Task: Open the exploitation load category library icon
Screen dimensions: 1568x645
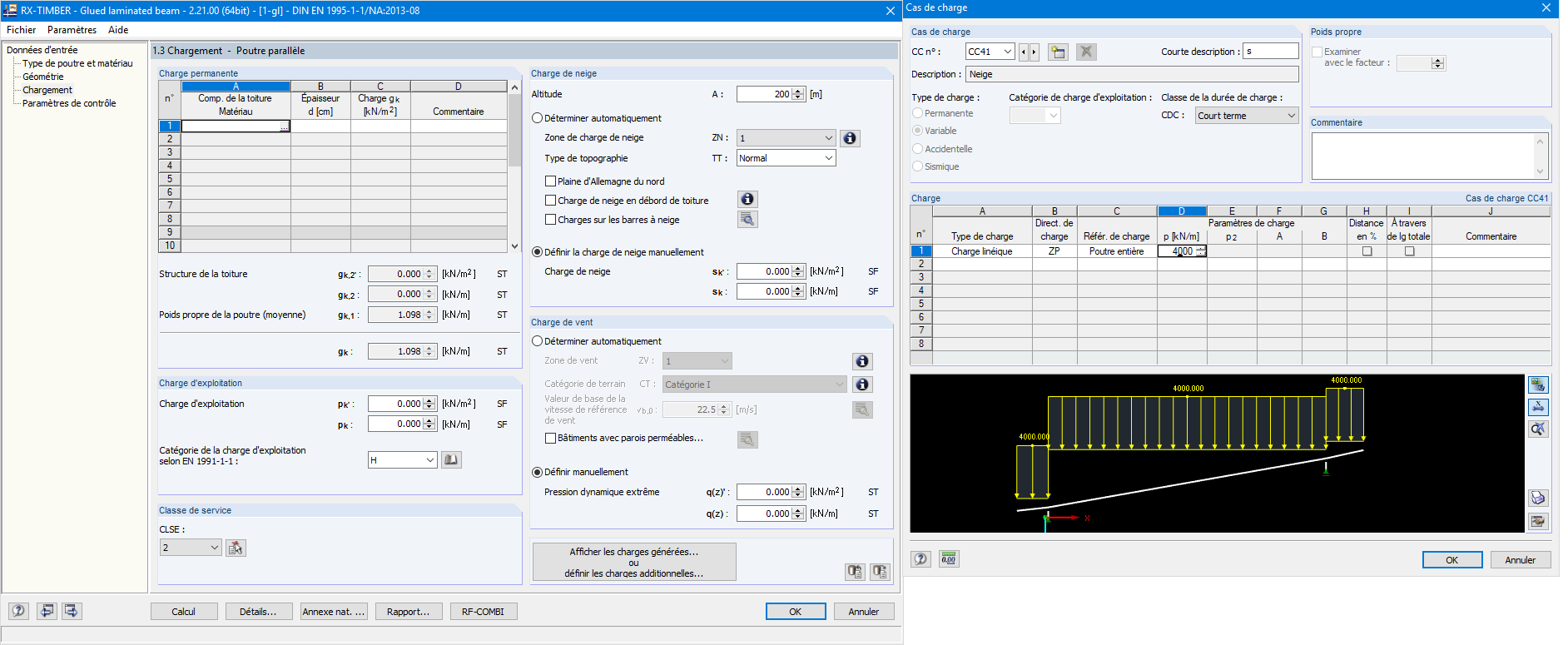Action: tap(451, 460)
